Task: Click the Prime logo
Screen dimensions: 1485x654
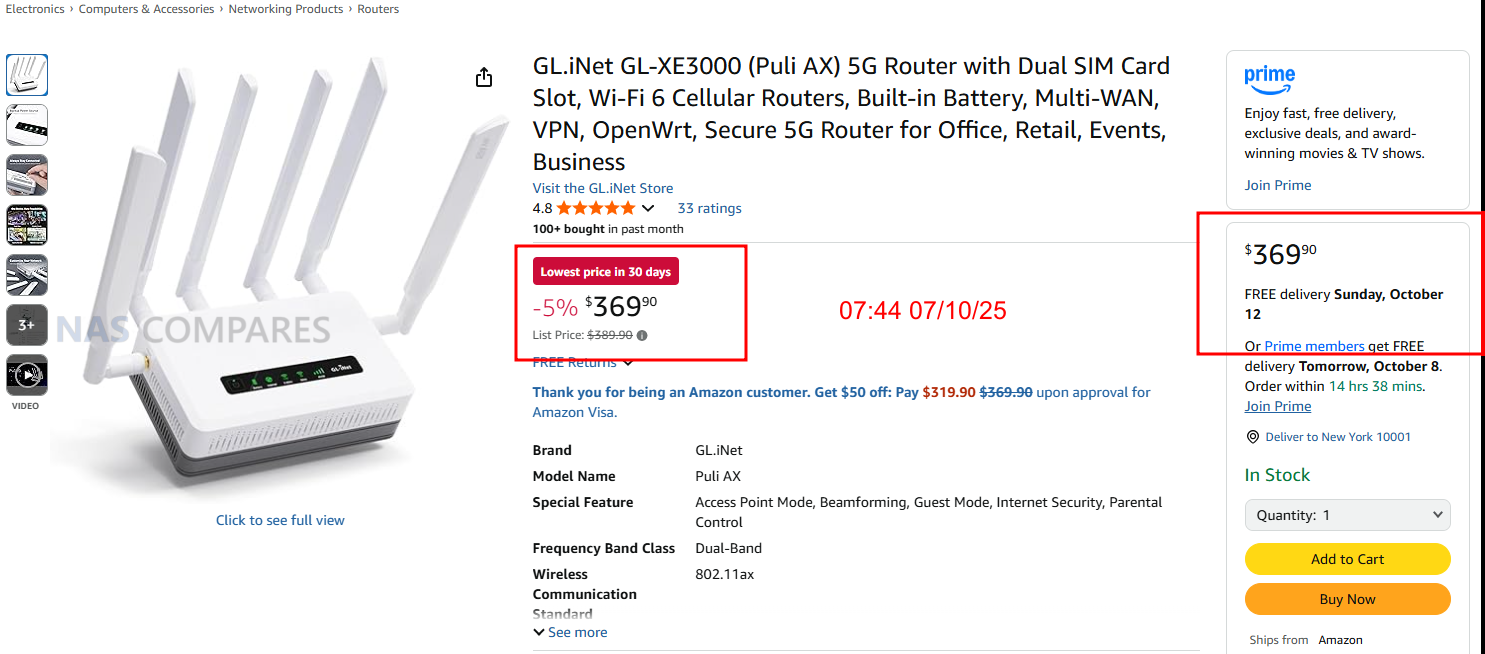Action: point(1269,76)
